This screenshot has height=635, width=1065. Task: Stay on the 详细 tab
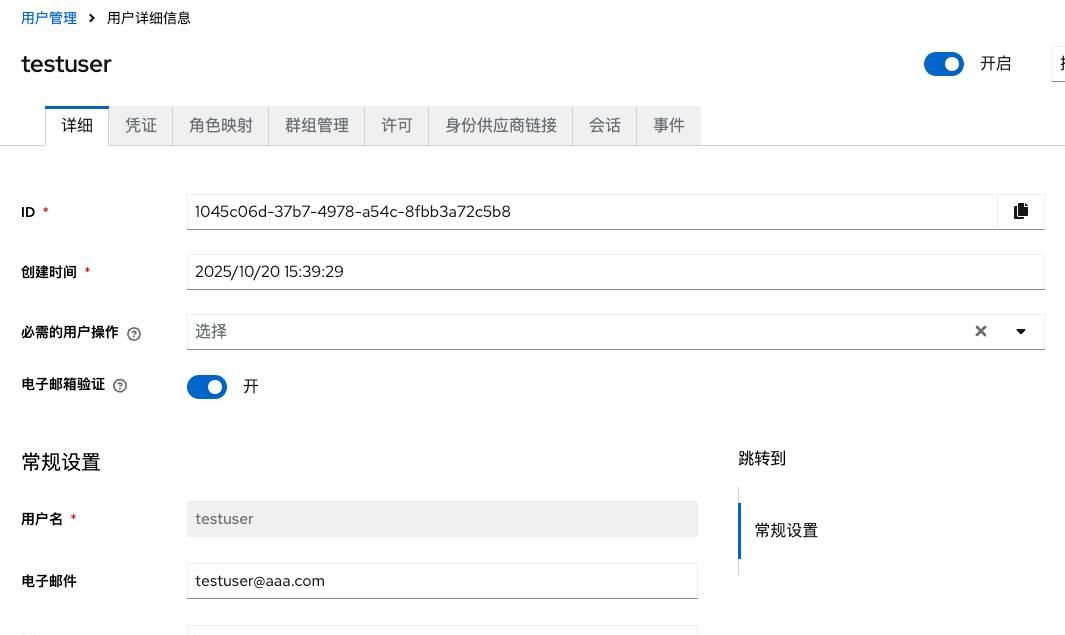77,125
